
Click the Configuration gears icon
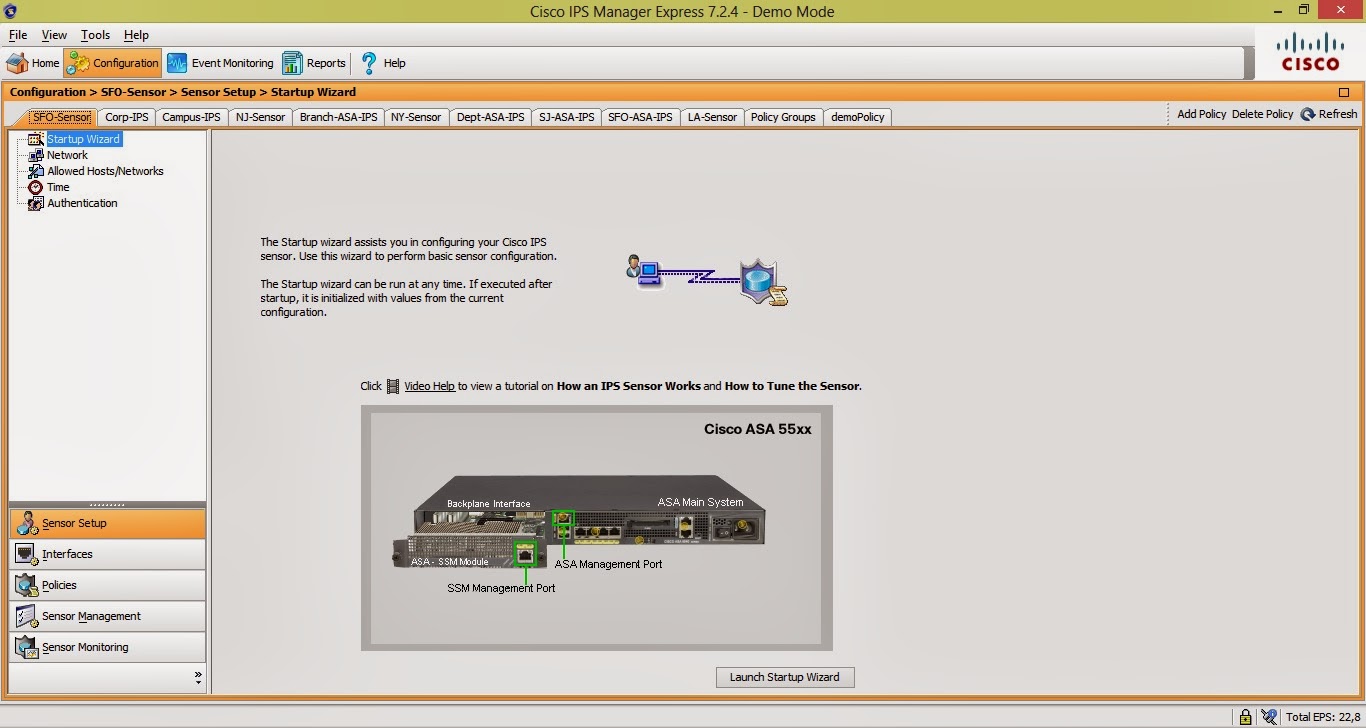tap(78, 63)
